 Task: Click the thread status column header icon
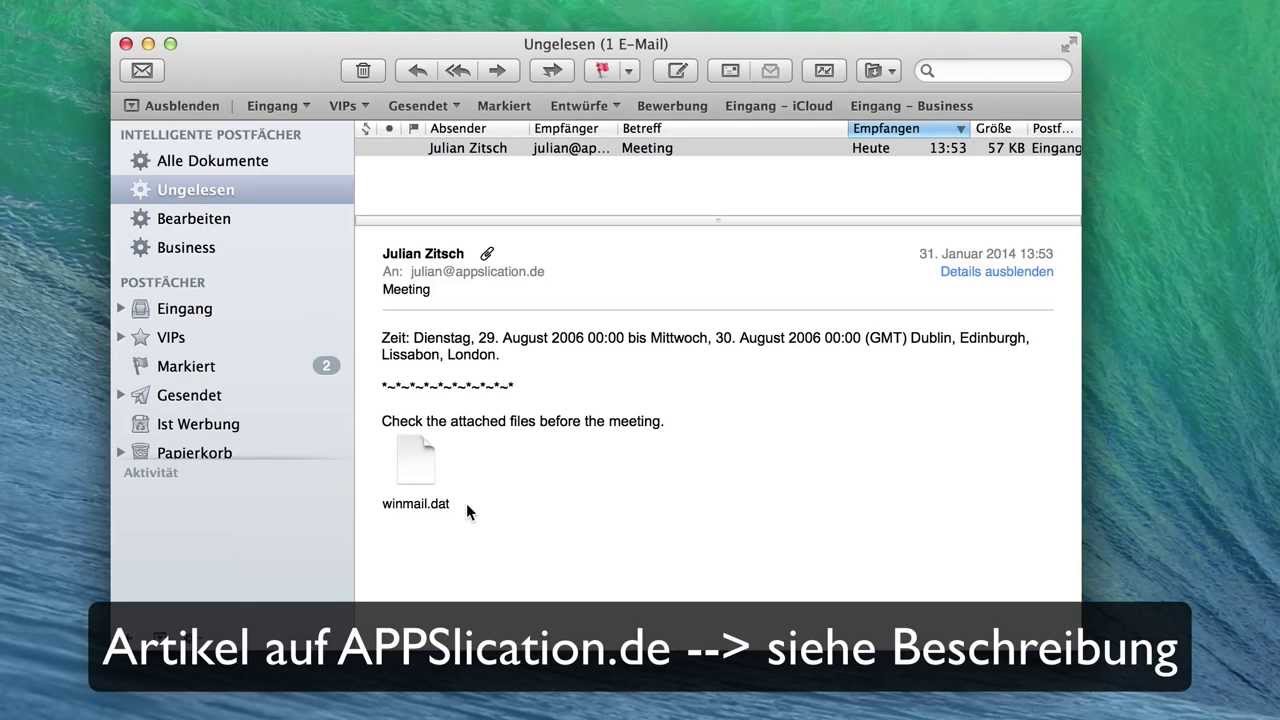point(366,129)
